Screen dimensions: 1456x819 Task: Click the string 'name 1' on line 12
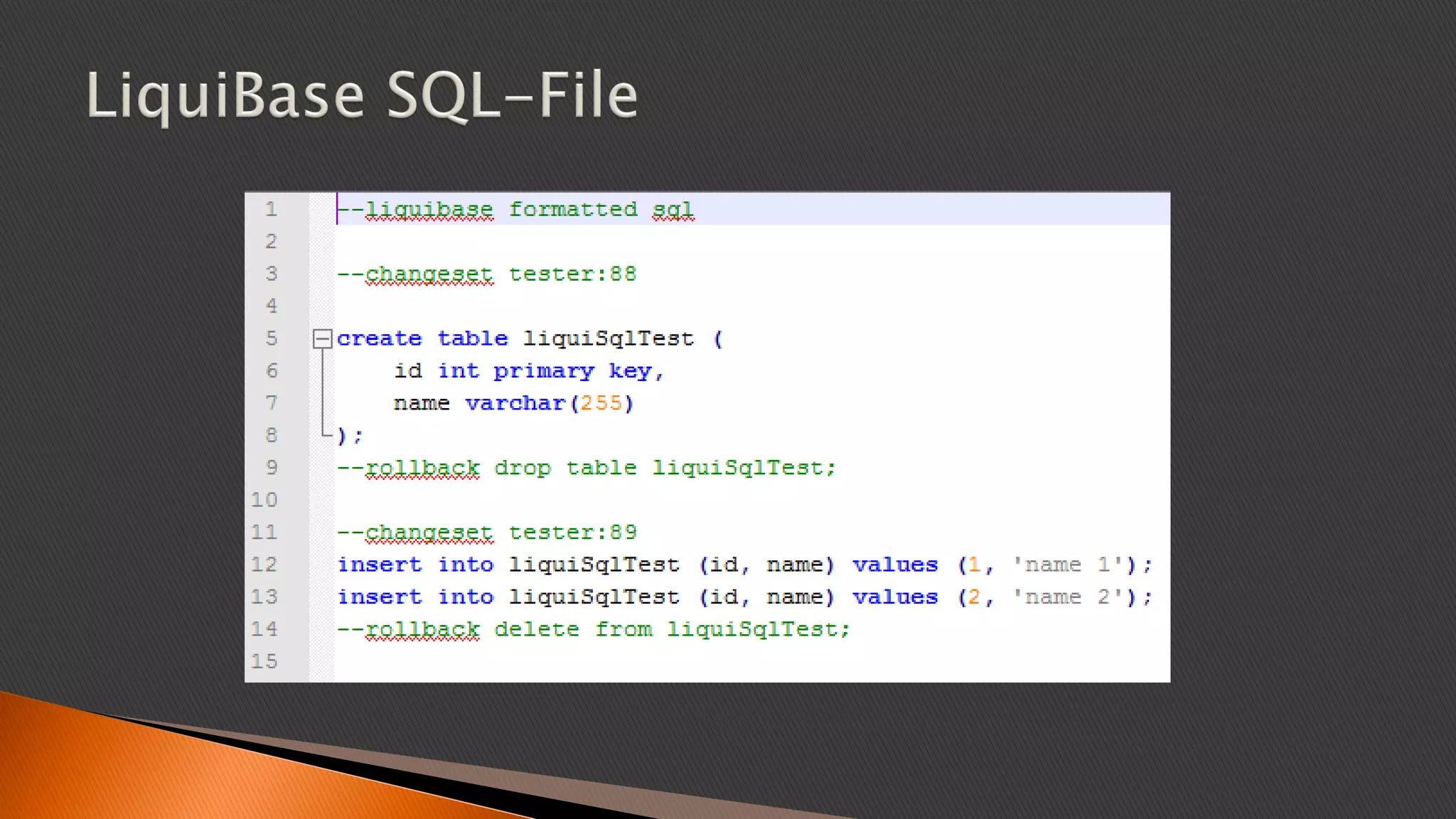pos(1068,565)
